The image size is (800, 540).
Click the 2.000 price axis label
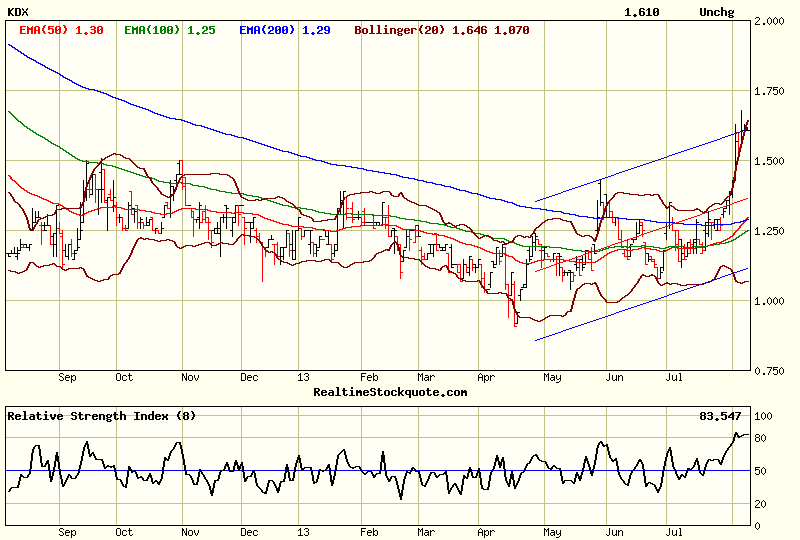[x=771, y=20]
